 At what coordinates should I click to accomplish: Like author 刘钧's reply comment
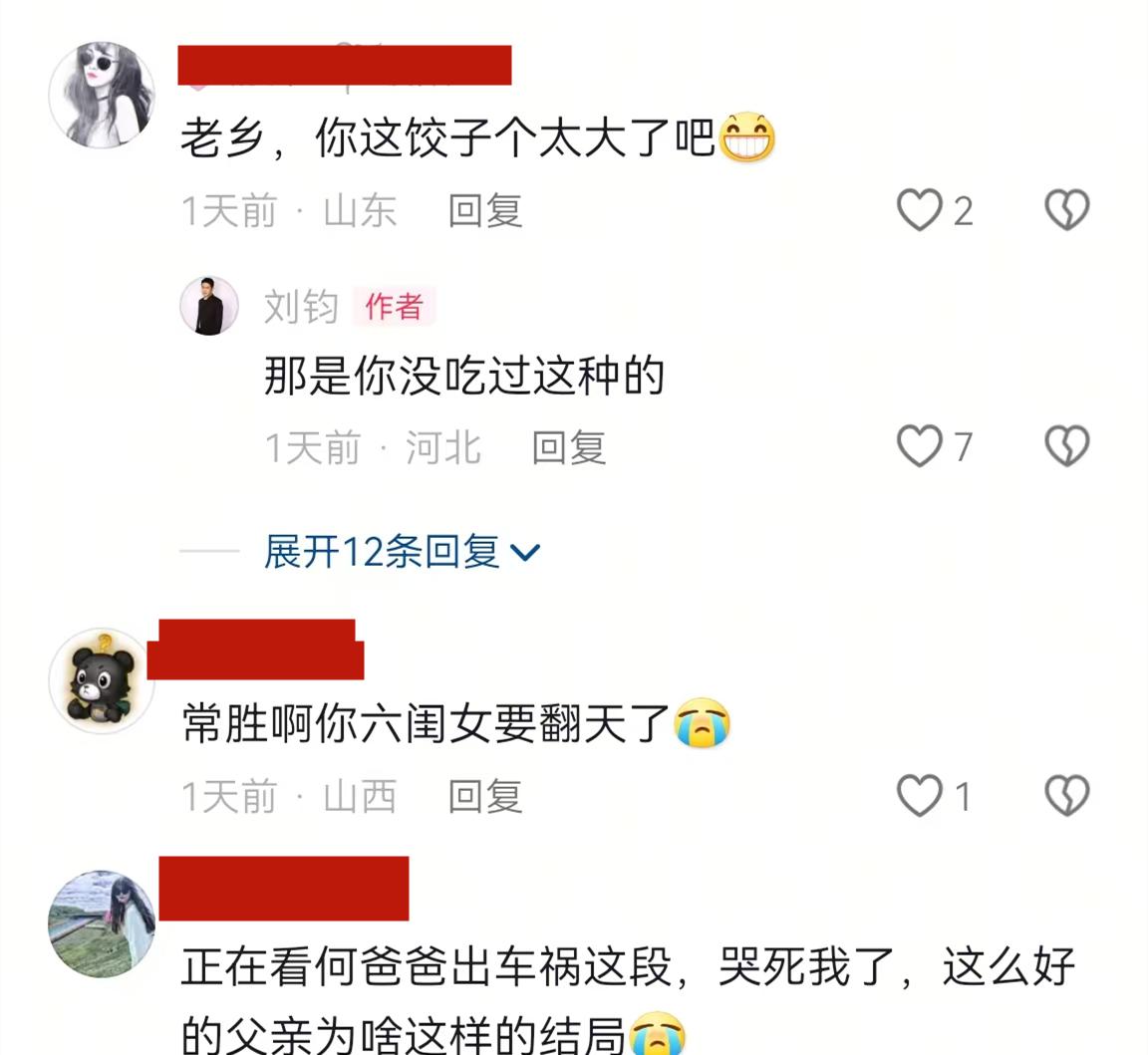[920, 446]
